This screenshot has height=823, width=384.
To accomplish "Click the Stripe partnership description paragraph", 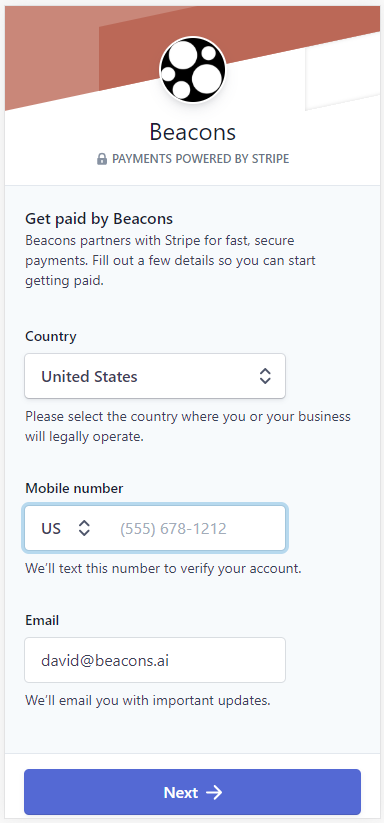I will pos(170,261).
